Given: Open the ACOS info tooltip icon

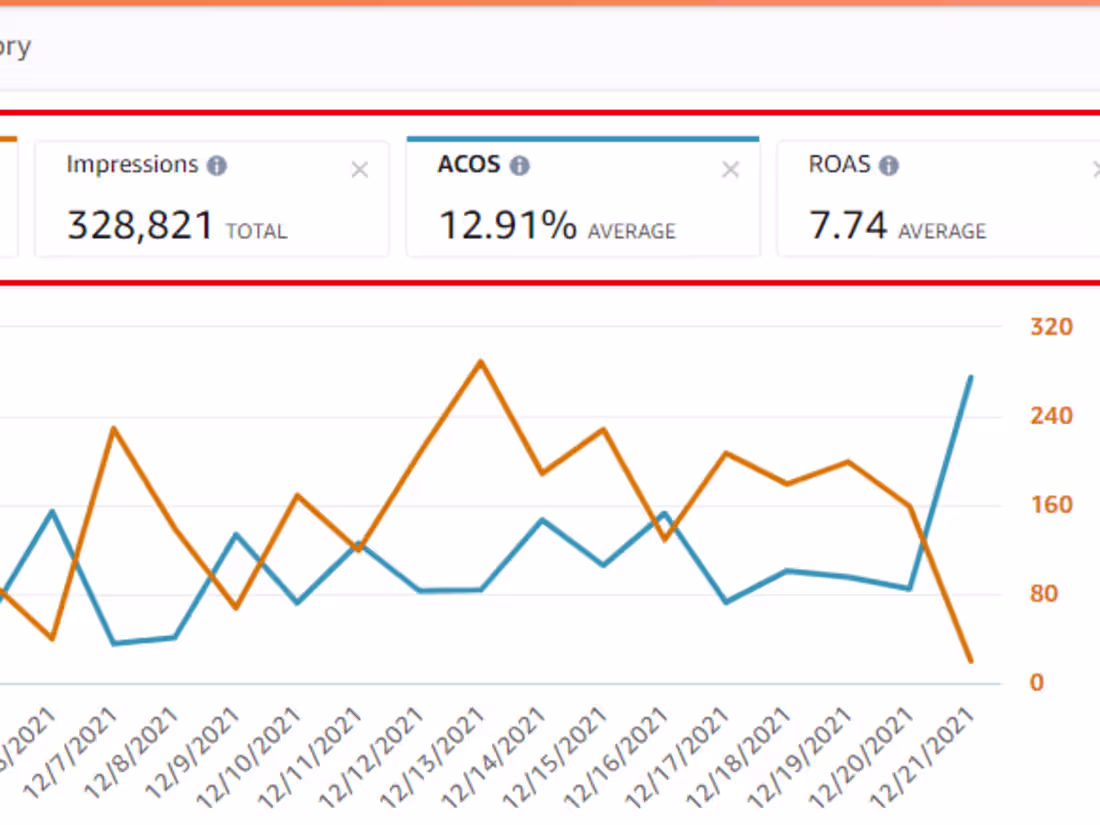Looking at the screenshot, I should click(519, 166).
